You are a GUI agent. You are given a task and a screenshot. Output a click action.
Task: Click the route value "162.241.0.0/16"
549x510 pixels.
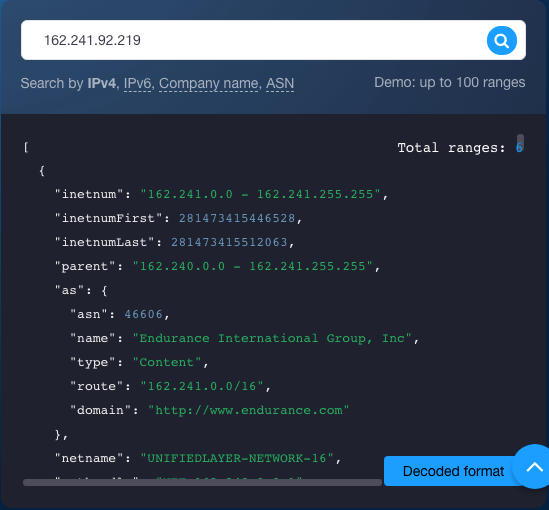pos(202,386)
